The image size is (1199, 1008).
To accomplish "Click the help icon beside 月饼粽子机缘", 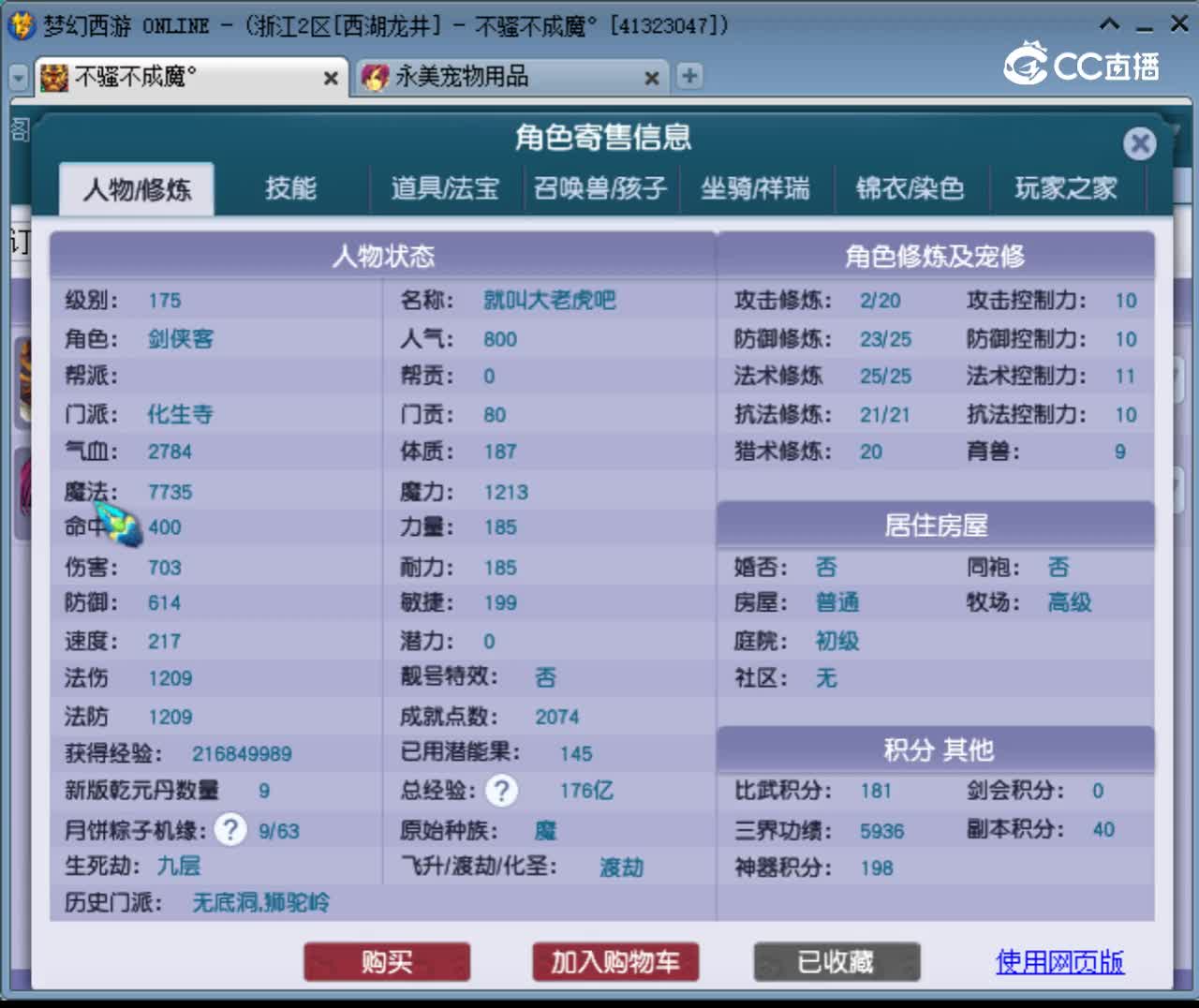I will pyautogui.click(x=230, y=829).
